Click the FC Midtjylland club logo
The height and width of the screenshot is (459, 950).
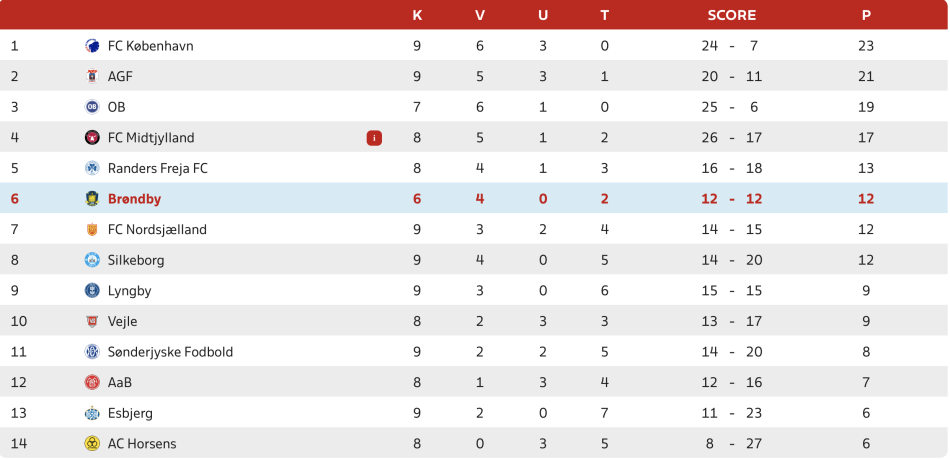pyautogui.click(x=92, y=138)
